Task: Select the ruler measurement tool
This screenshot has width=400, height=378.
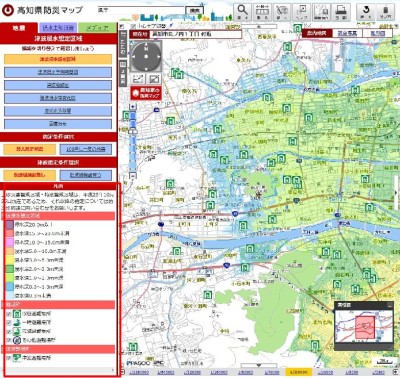Action: click(262, 12)
